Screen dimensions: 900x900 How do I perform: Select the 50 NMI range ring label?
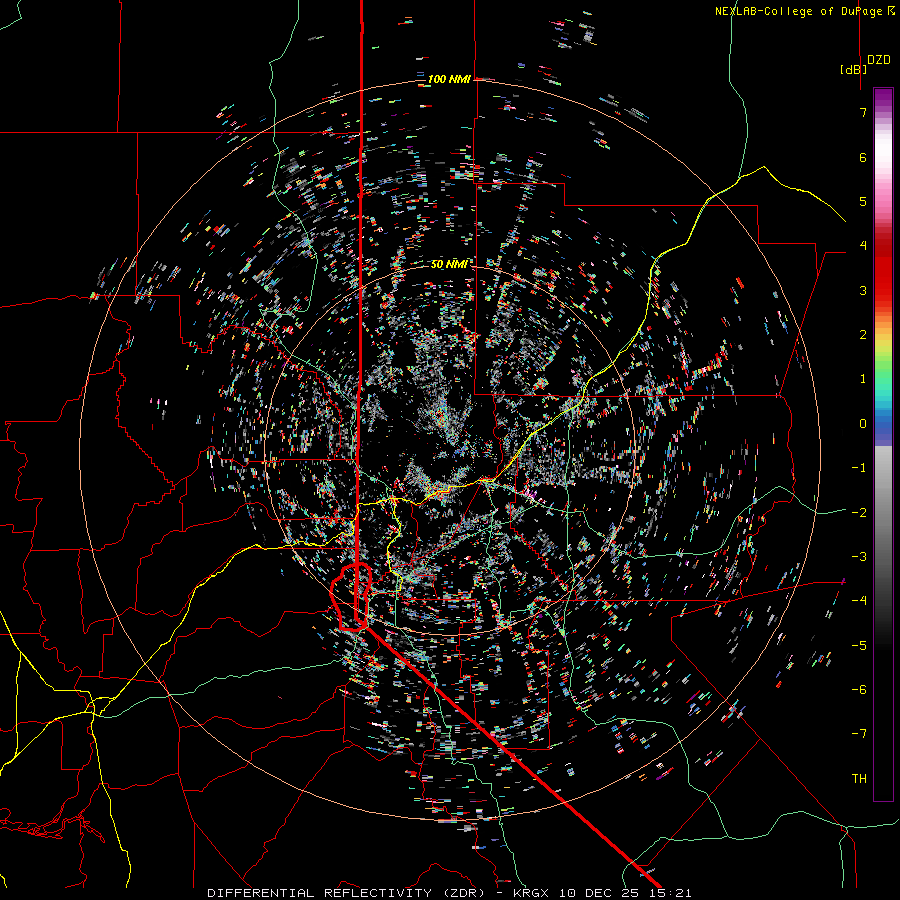pyautogui.click(x=449, y=264)
